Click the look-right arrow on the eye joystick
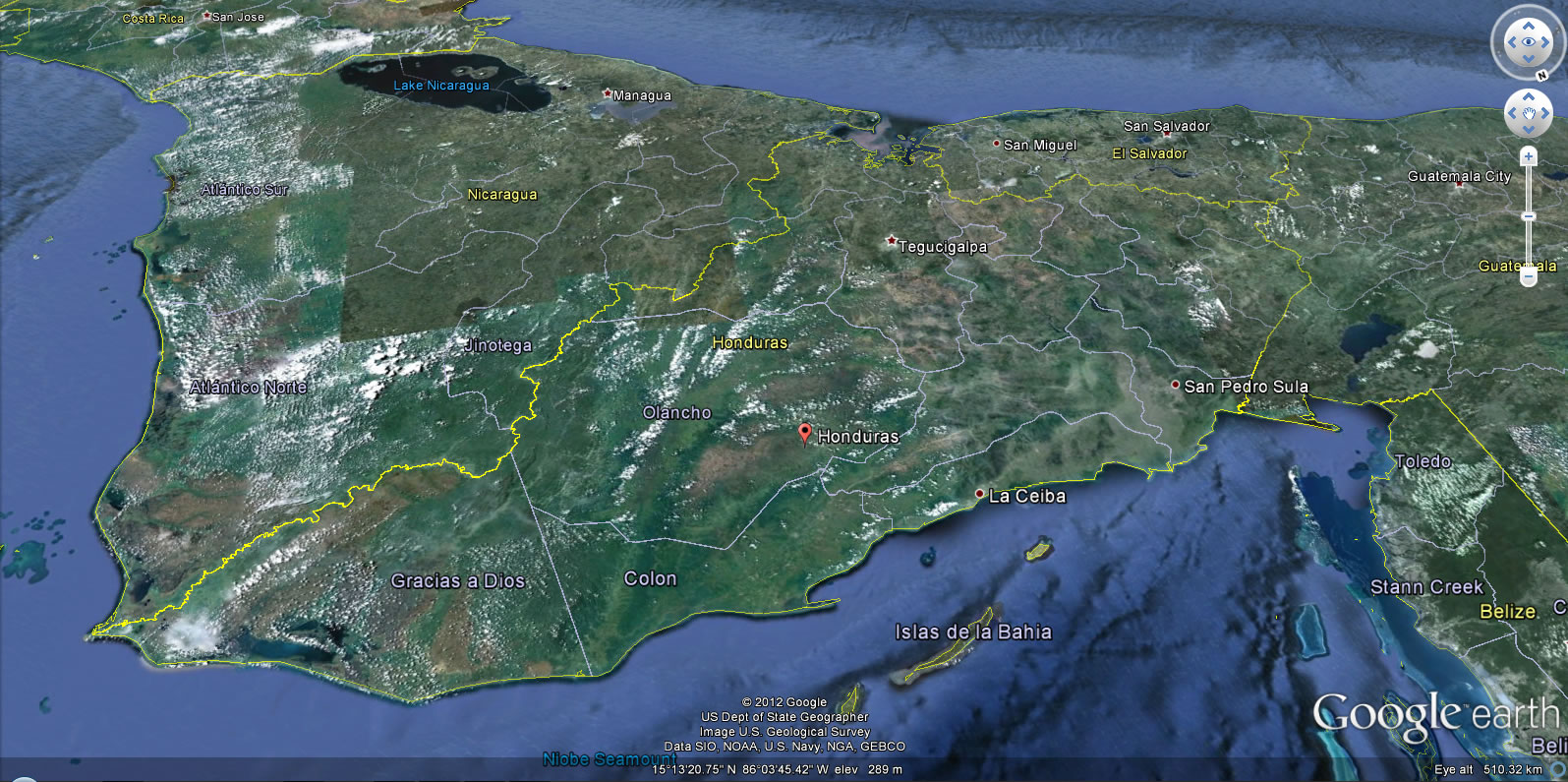Image resolution: width=1568 pixels, height=782 pixels. (x=1546, y=42)
